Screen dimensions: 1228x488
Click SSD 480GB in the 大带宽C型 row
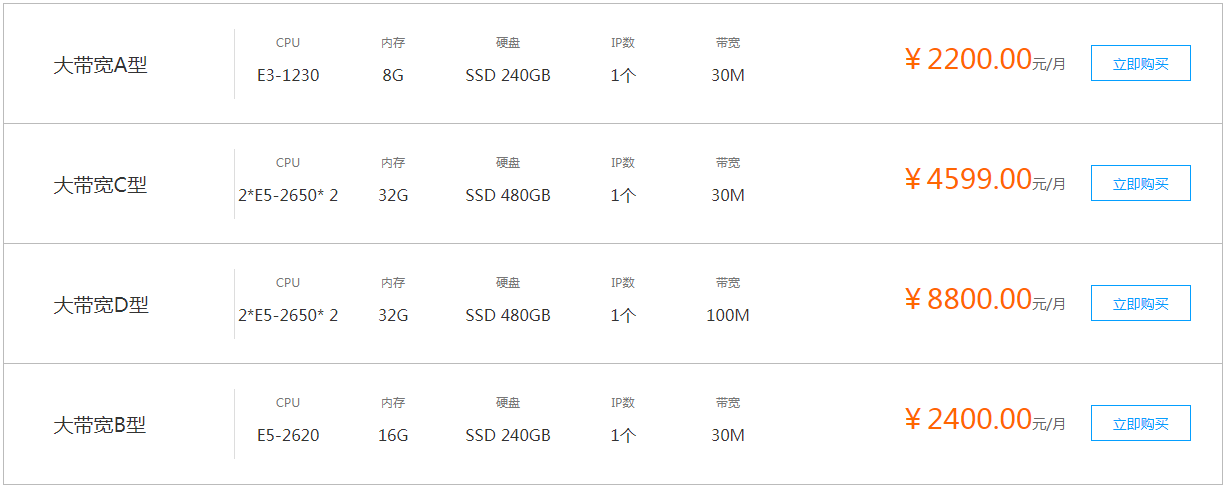click(508, 195)
